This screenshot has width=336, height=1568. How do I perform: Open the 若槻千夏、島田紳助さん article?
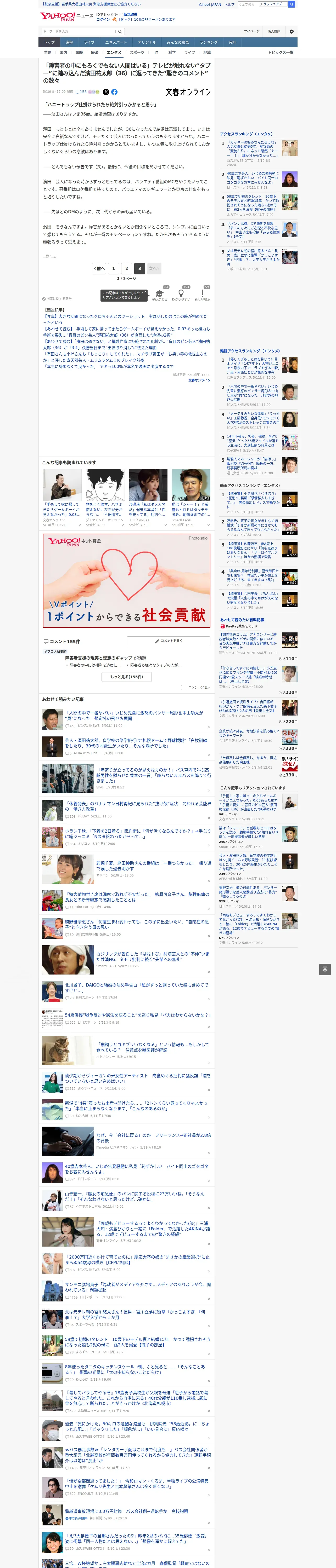pyautogui.click(x=154, y=866)
